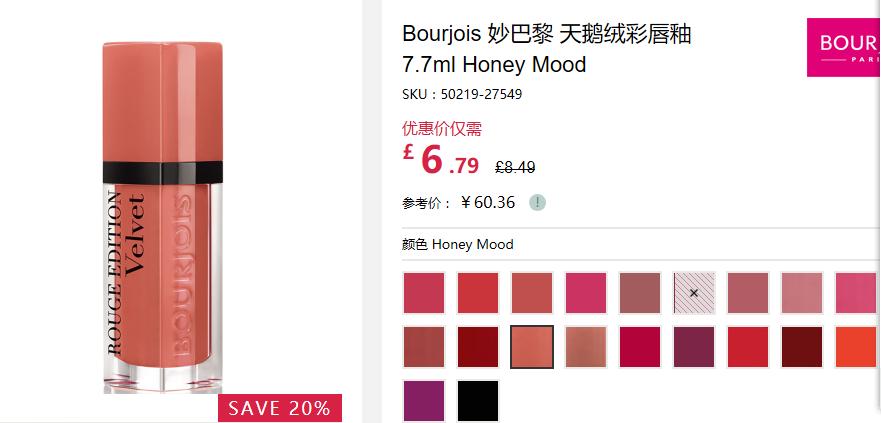
Task: Select the bright orange swatch
Action: coord(856,347)
